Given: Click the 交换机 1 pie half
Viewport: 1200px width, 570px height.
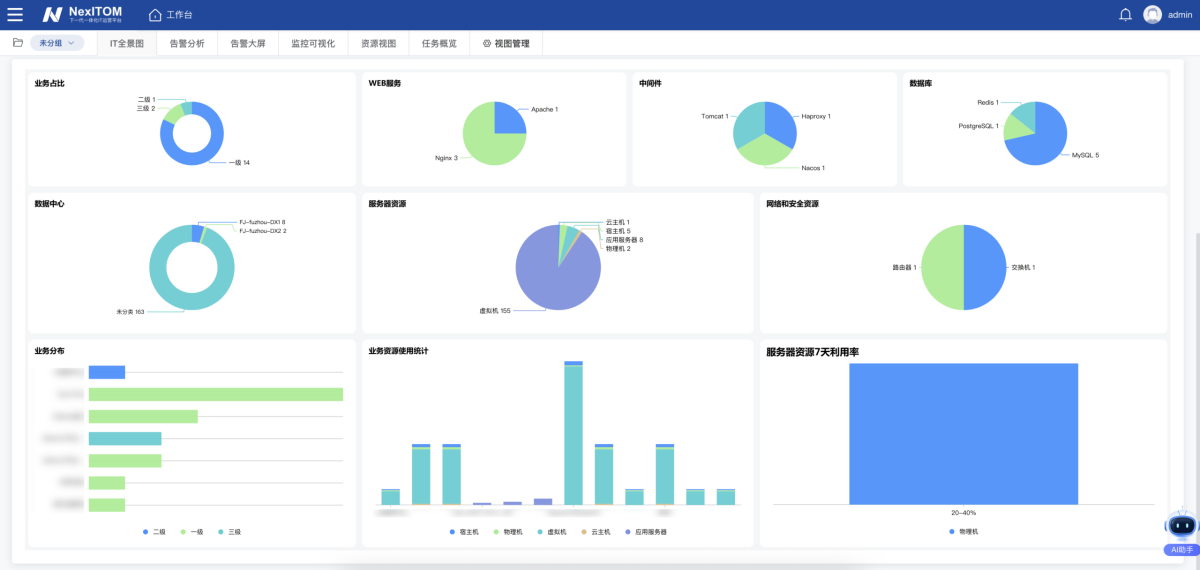Looking at the screenshot, I should pyautogui.click(x=984, y=267).
